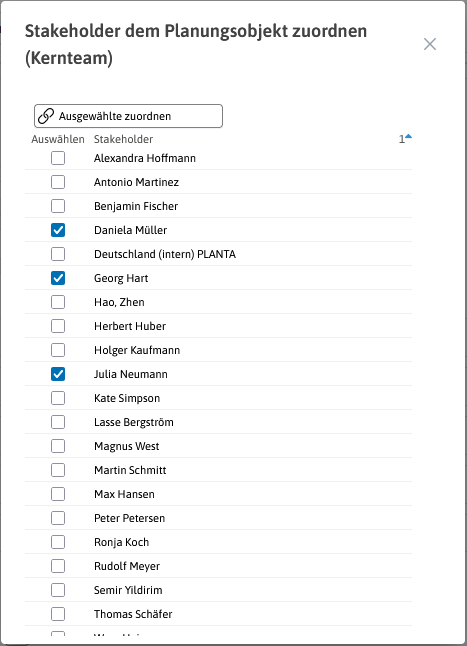Check the Thomas Schäfer checkbox

point(58,614)
